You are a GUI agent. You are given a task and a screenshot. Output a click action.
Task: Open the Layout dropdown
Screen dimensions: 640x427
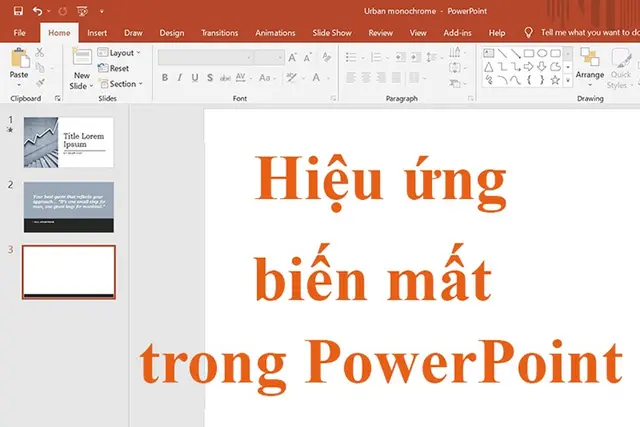119,53
